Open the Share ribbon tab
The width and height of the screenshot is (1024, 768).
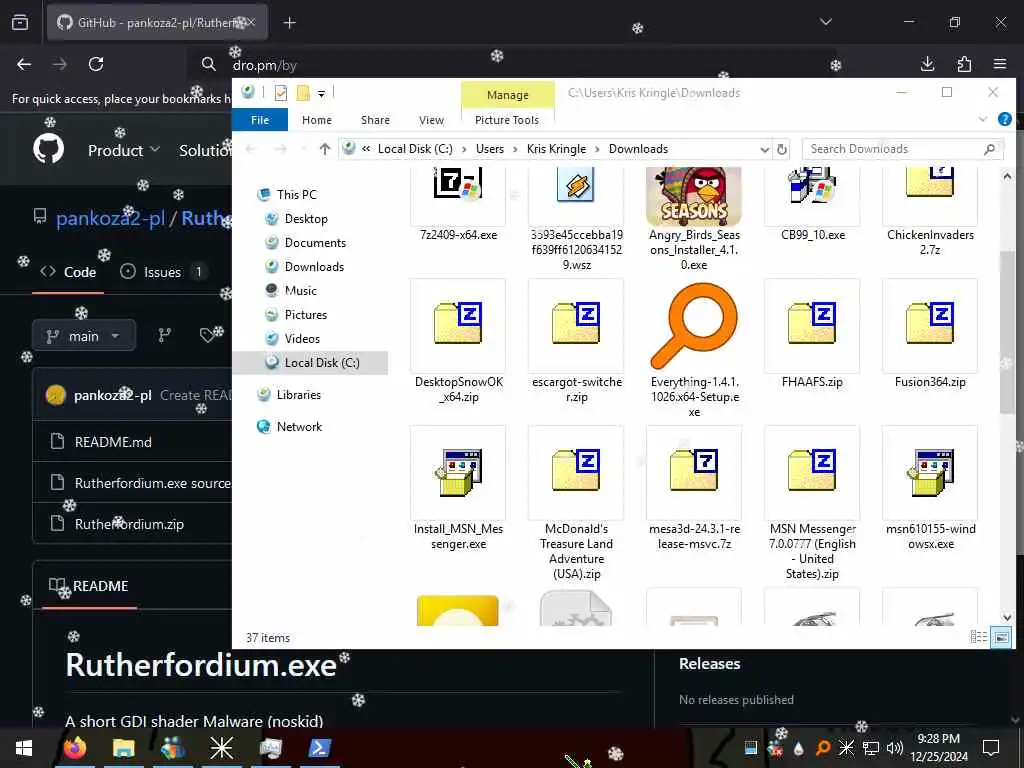375,120
